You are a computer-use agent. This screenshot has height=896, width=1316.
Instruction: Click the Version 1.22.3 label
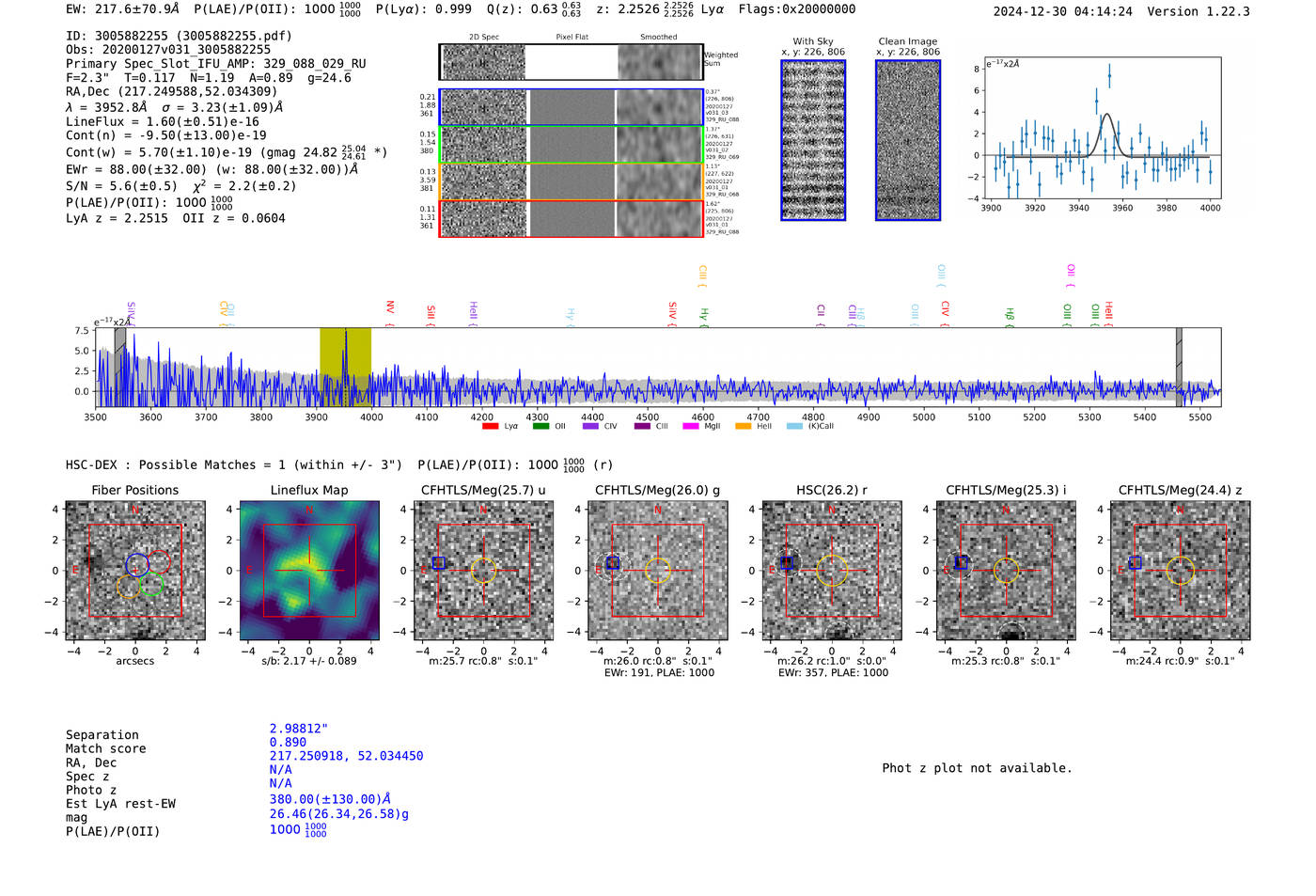pyautogui.click(x=1198, y=11)
